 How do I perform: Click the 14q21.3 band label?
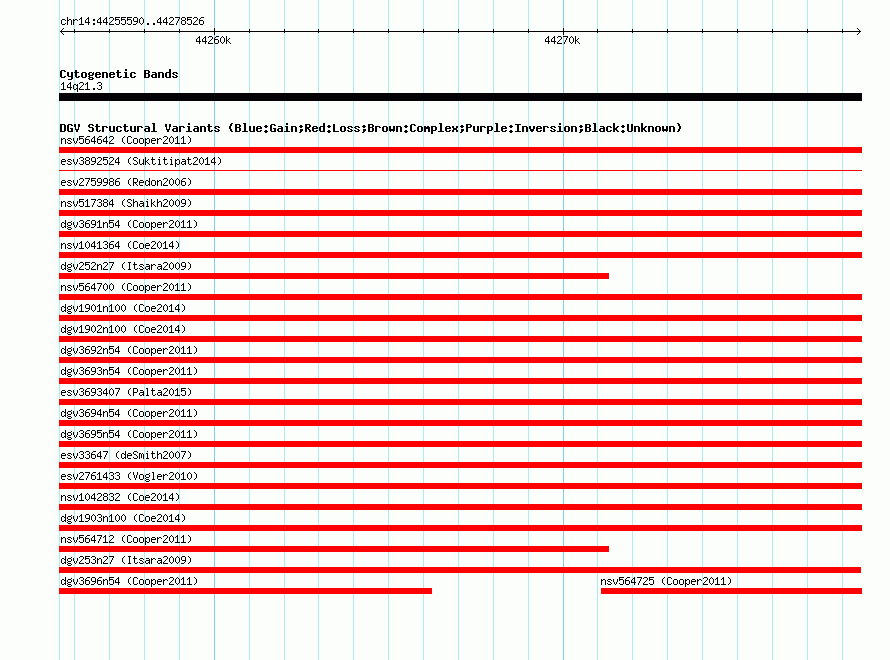[x=81, y=86]
